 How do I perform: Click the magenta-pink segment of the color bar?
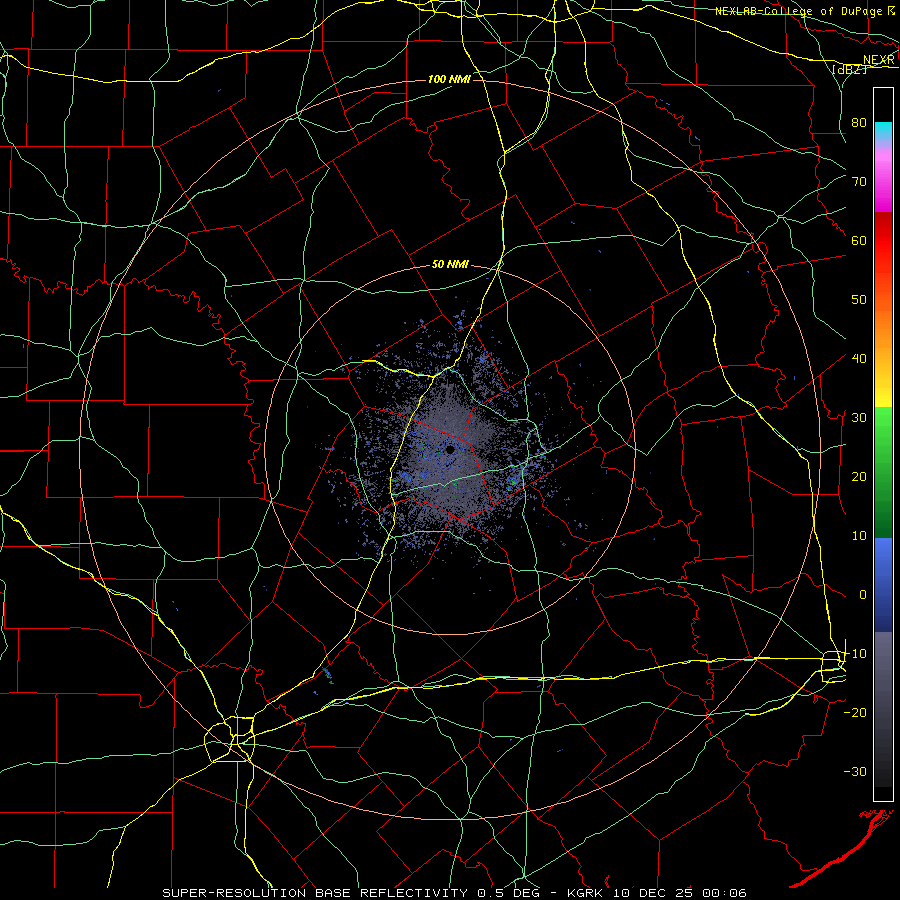click(883, 178)
